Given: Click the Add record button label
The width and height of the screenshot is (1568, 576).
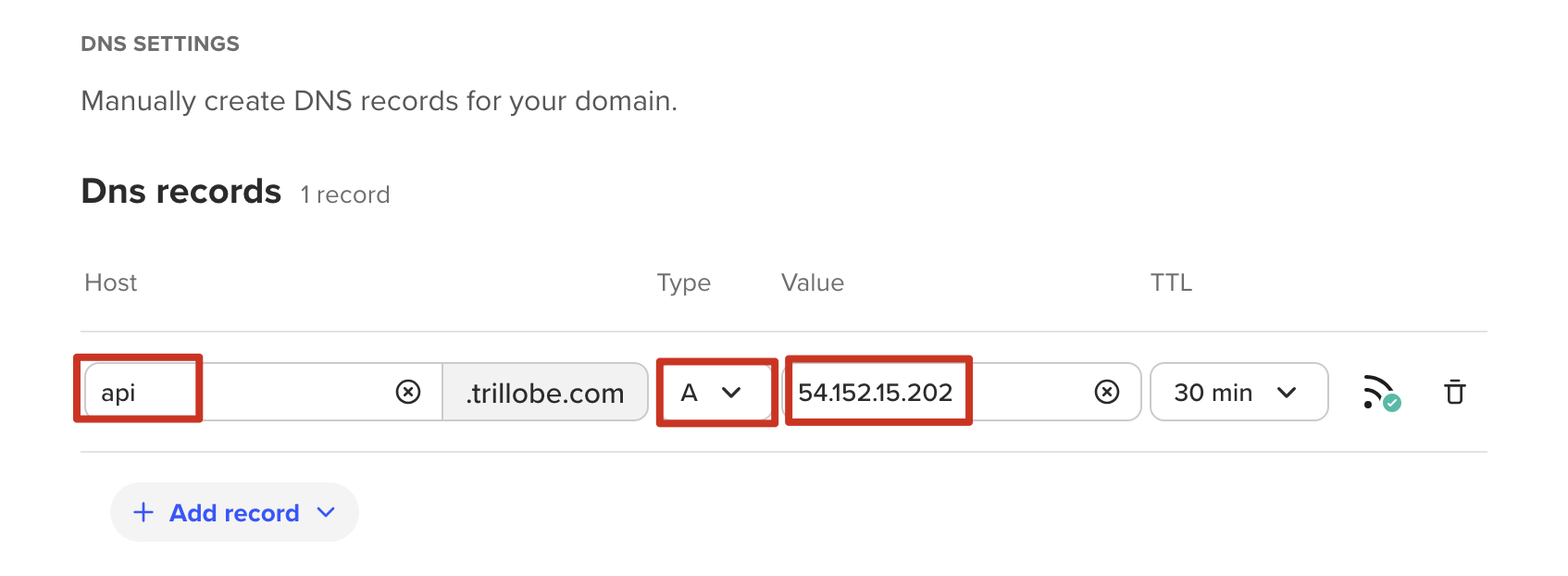Looking at the screenshot, I should point(234,513).
